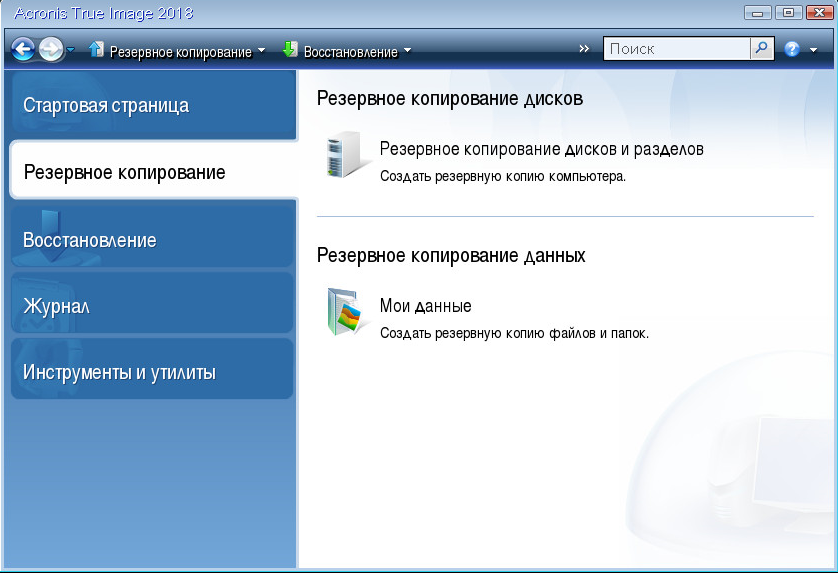Open Инструменты и утилиты section
Viewport: 838px width, 573px height.
click(x=152, y=370)
